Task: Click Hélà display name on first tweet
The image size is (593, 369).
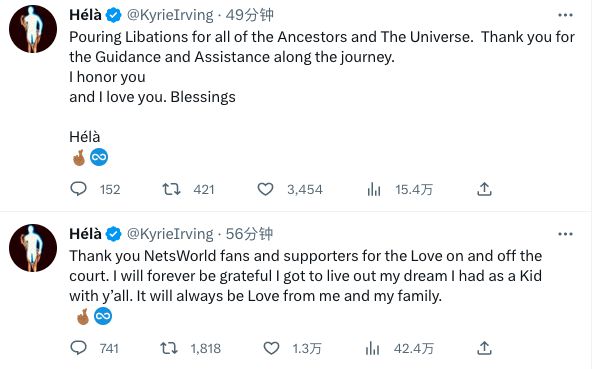Action: (x=85, y=15)
